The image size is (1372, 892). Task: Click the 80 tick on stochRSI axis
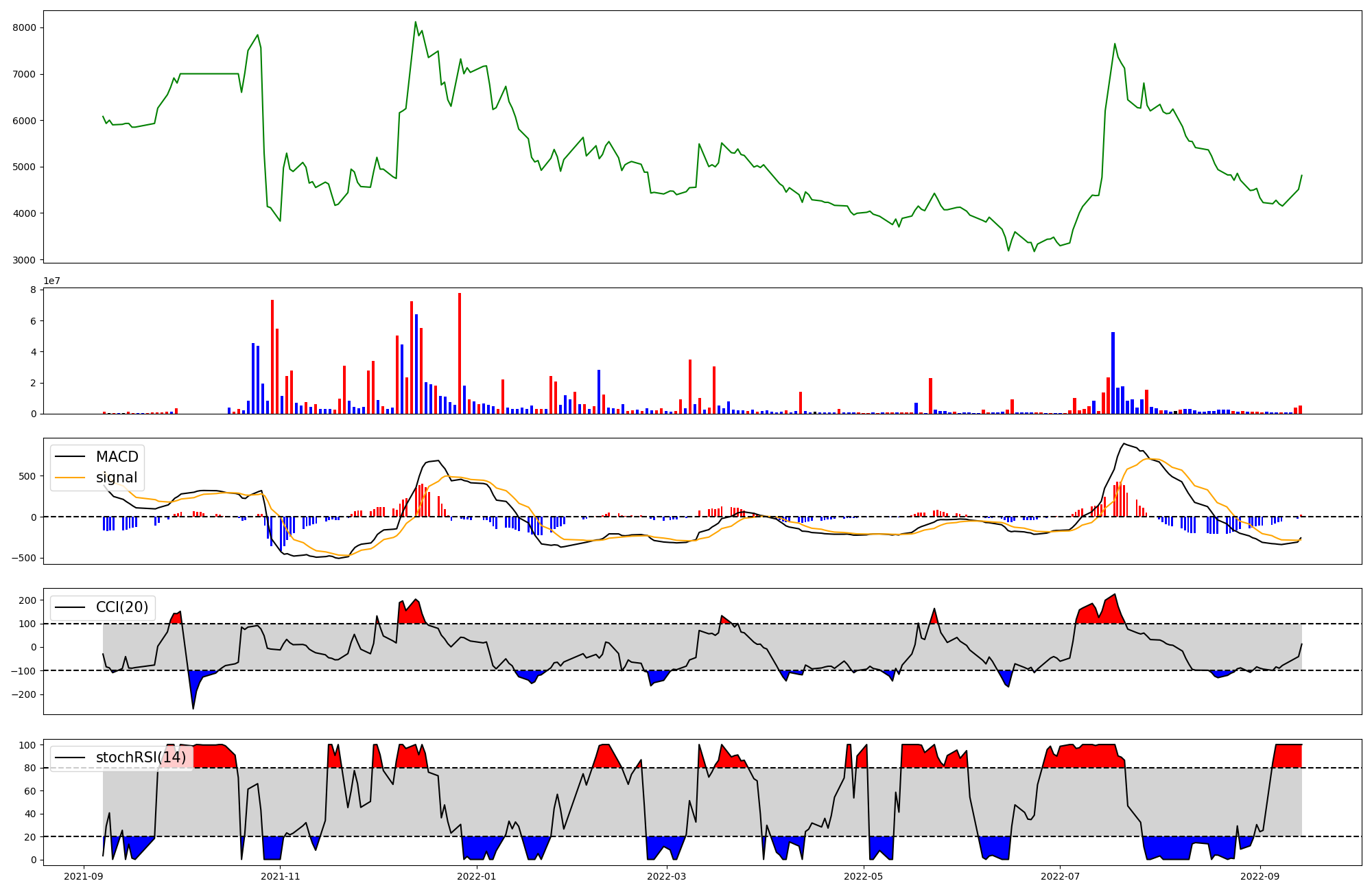coord(30,768)
